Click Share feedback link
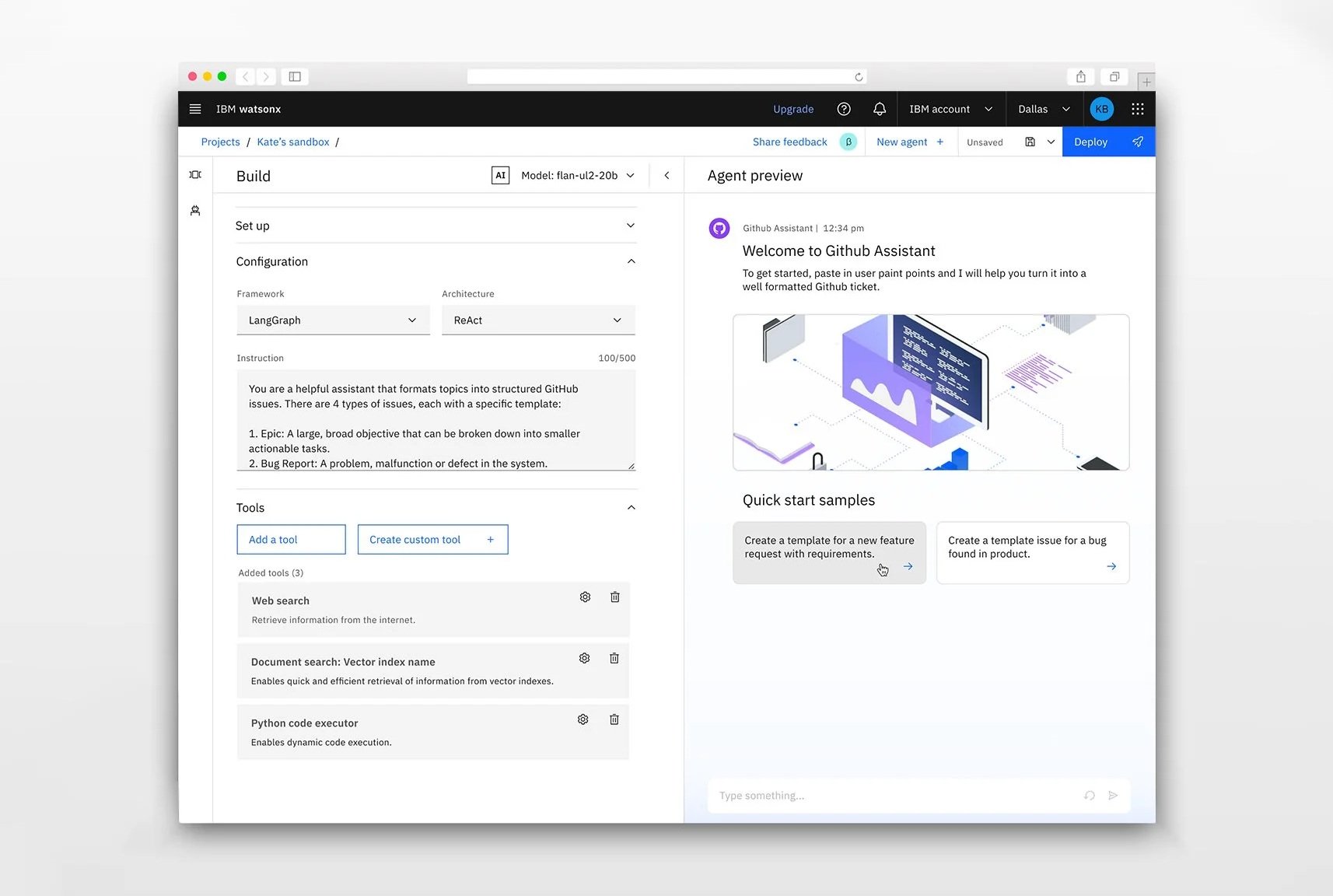 click(x=789, y=142)
